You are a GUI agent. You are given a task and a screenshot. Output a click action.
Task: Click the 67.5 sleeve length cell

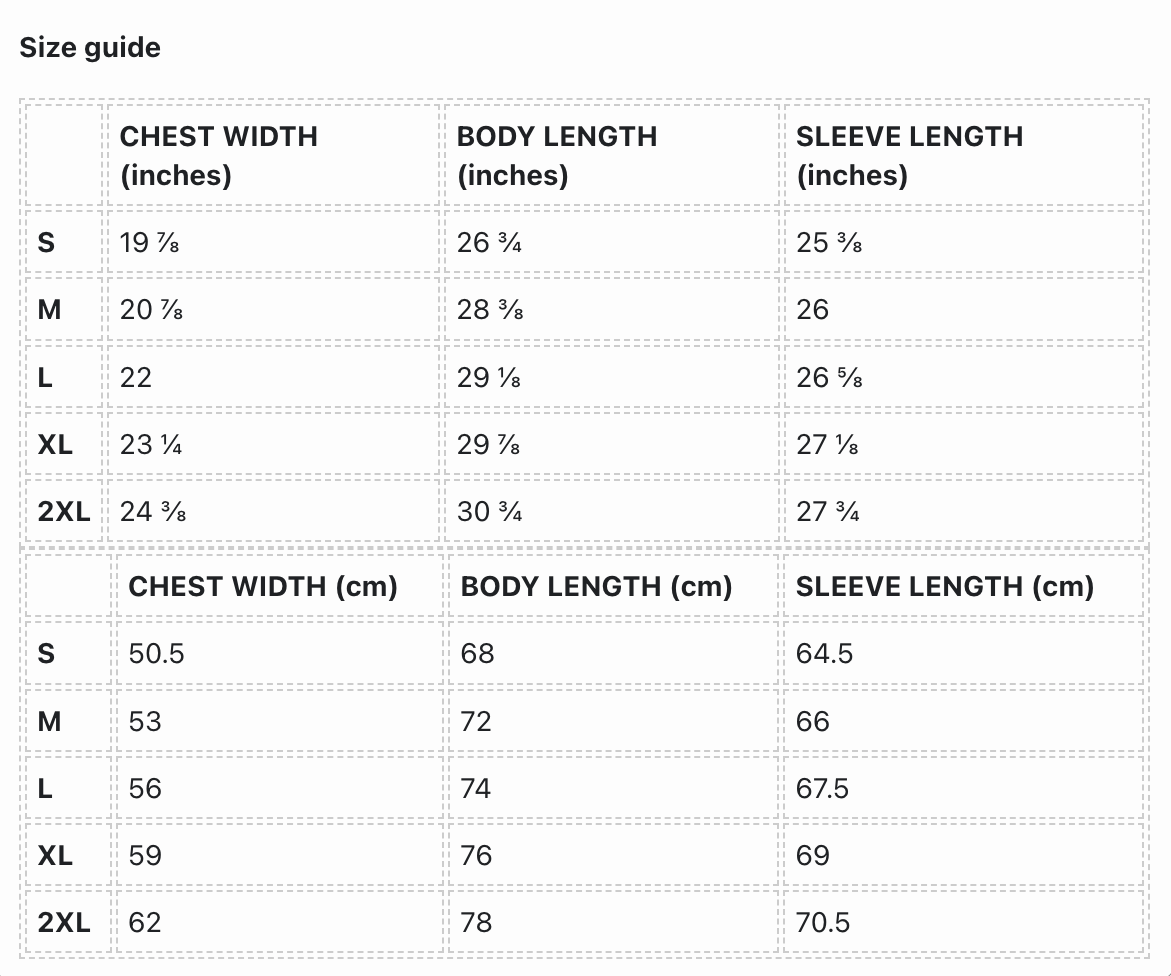822,788
